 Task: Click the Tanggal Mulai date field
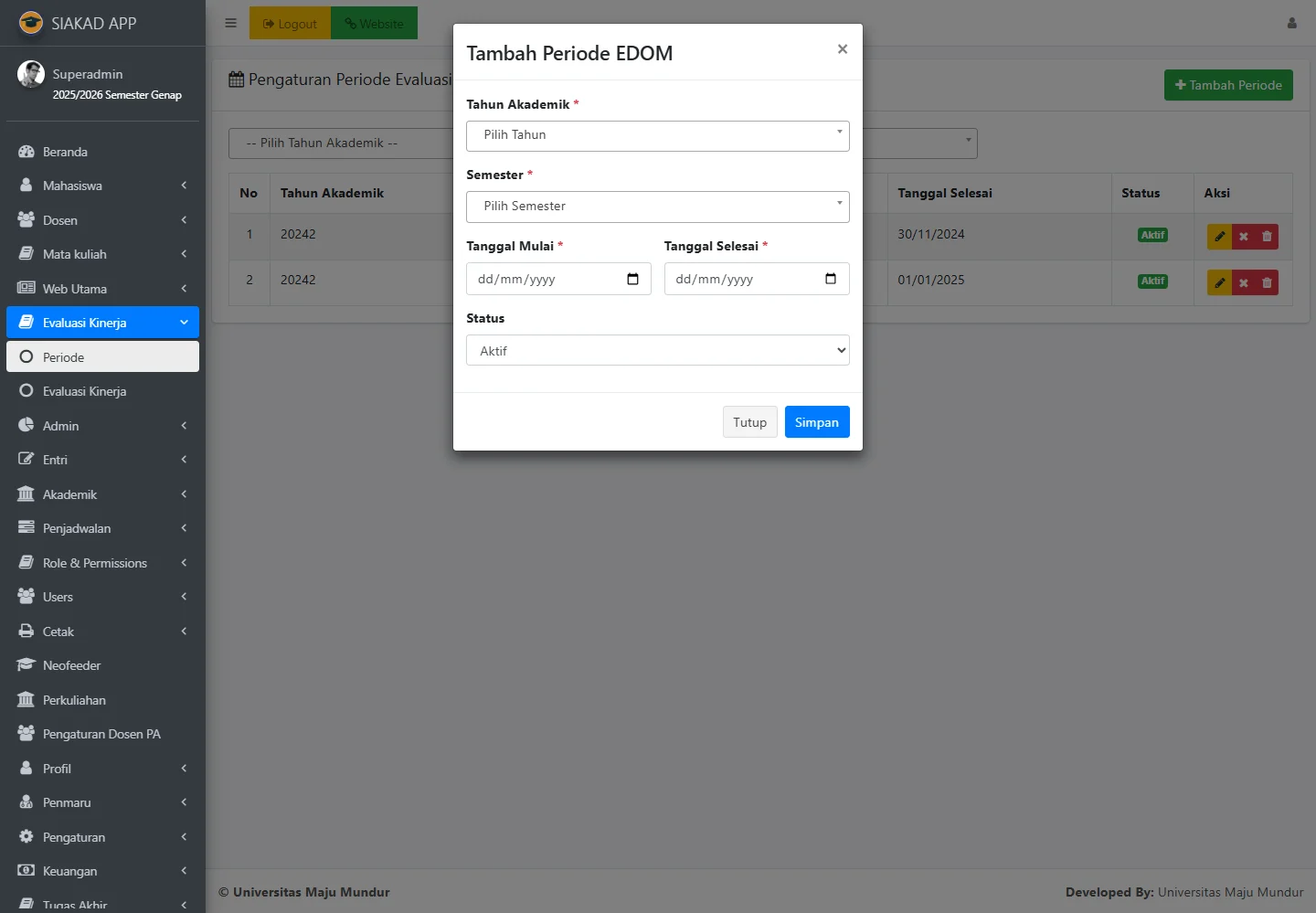point(548,279)
